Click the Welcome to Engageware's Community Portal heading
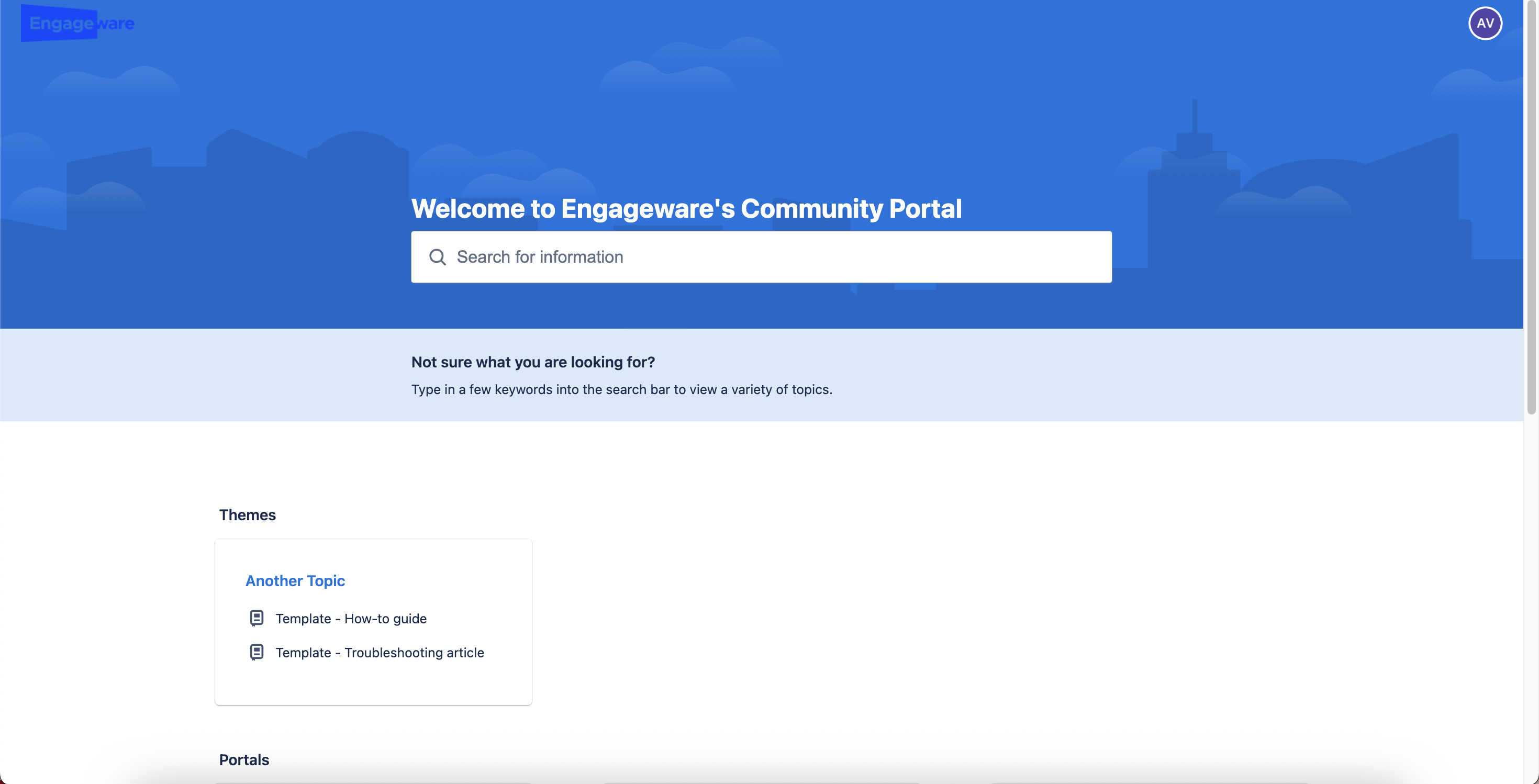Image resolution: width=1539 pixels, height=784 pixels. [686, 208]
